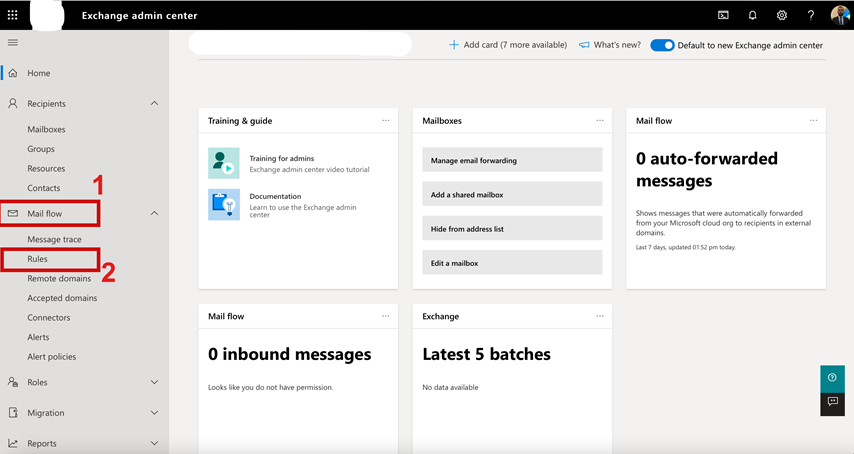Viewport: 854px width, 454px height.
Task: Click Manage email forwarding button
Action: coord(513,160)
